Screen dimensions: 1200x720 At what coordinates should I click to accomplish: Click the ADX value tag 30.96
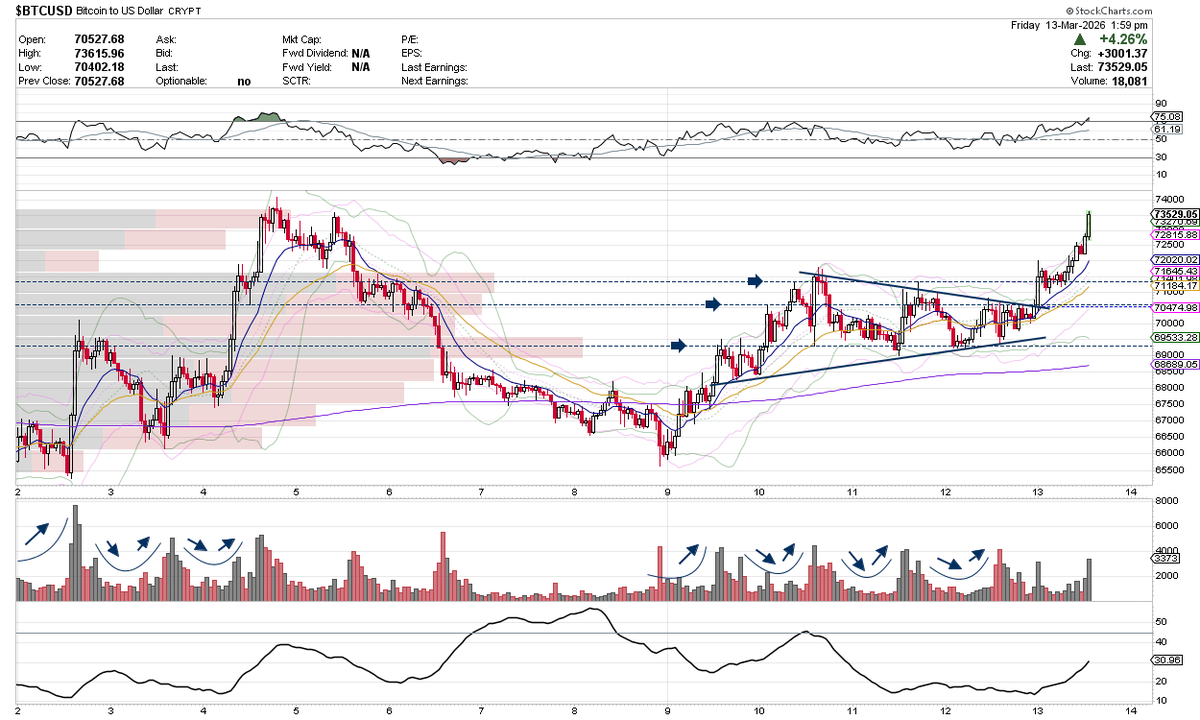click(1167, 661)
